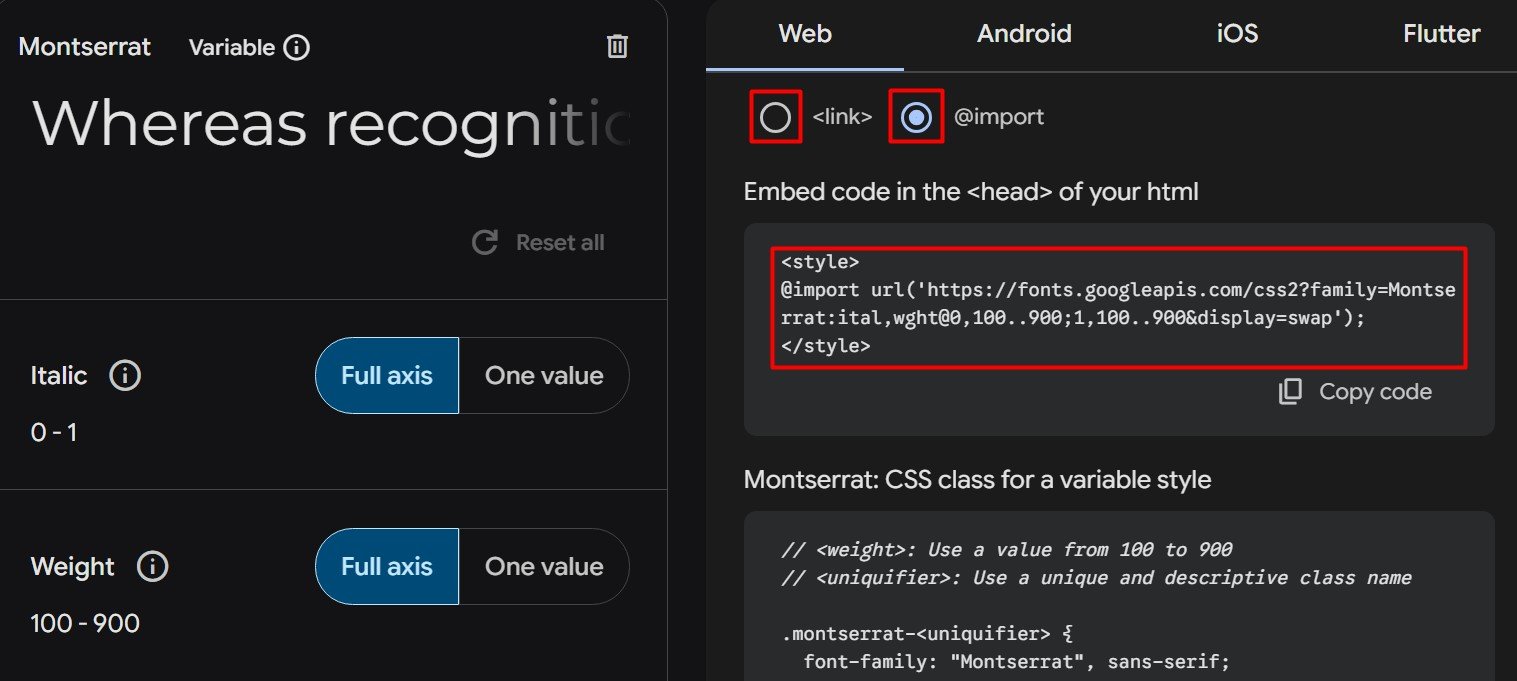1517x681 pixels.
Task: Click the copy icon beside Copy code
Action: coord(1290,391)
